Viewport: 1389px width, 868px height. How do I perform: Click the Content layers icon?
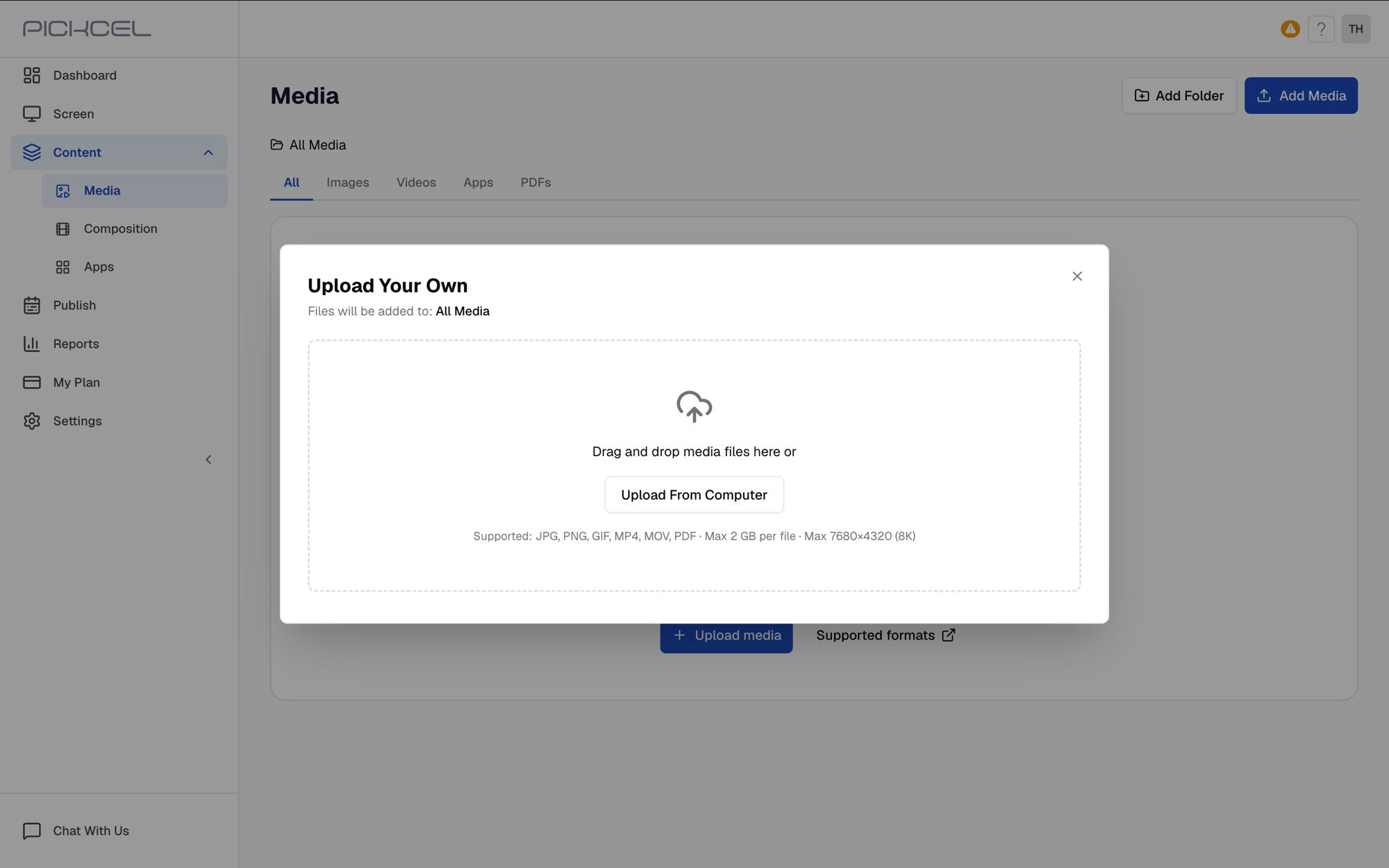32,152
